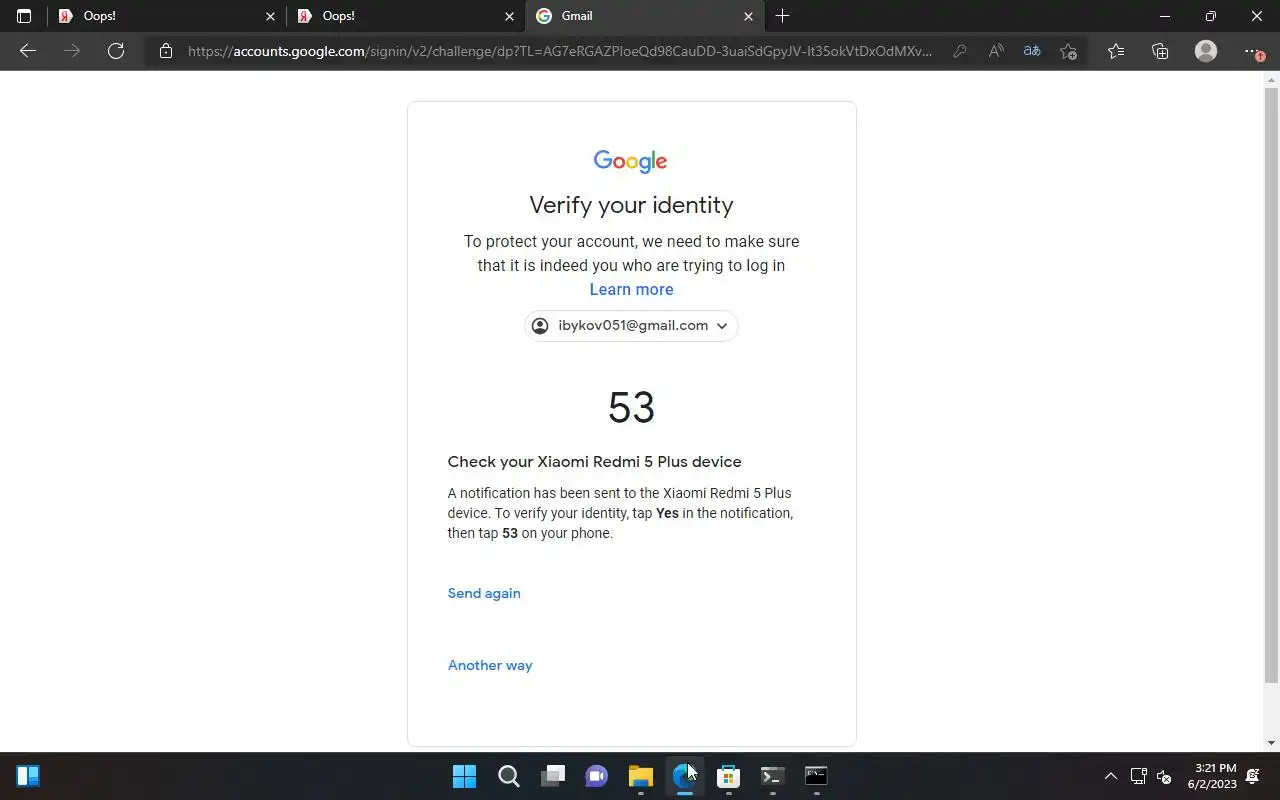The image size is (1280, 800).
Task: Add this page to favorites star icon
Action: [1068, 51]
